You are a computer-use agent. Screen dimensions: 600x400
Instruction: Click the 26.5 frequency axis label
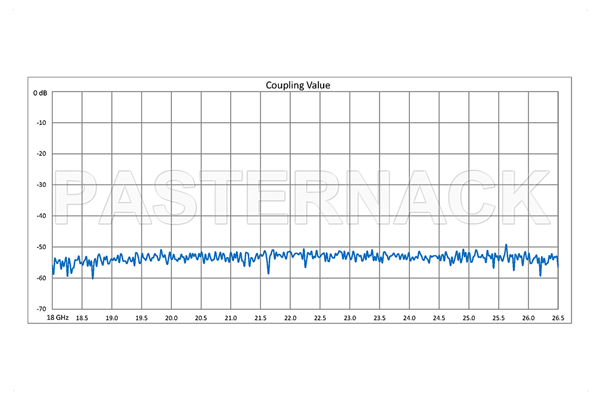pyautogui.click(x=557, y=317)
